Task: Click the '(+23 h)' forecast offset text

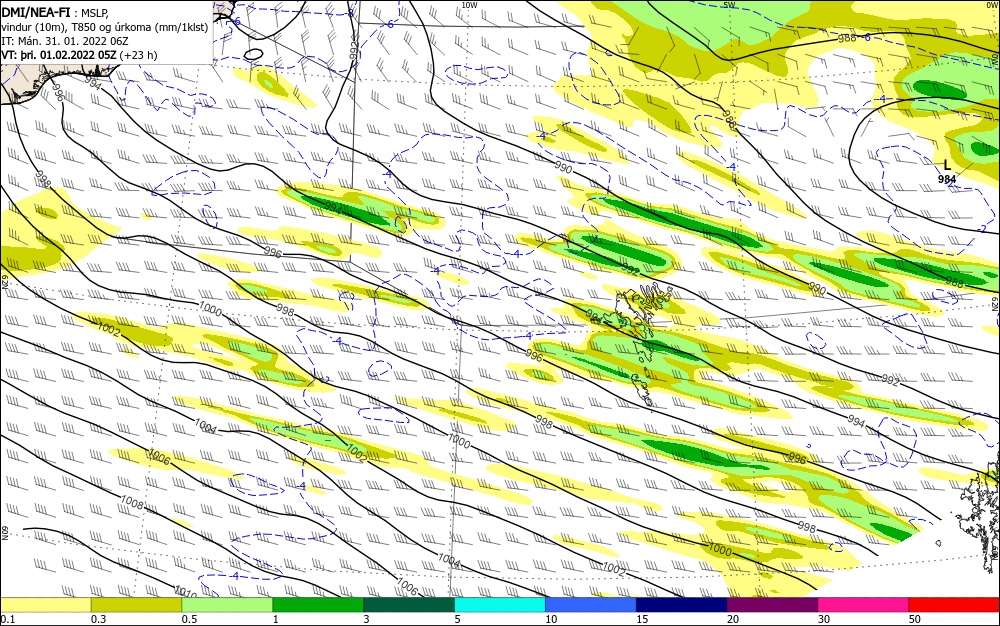Action: point(138,55)
